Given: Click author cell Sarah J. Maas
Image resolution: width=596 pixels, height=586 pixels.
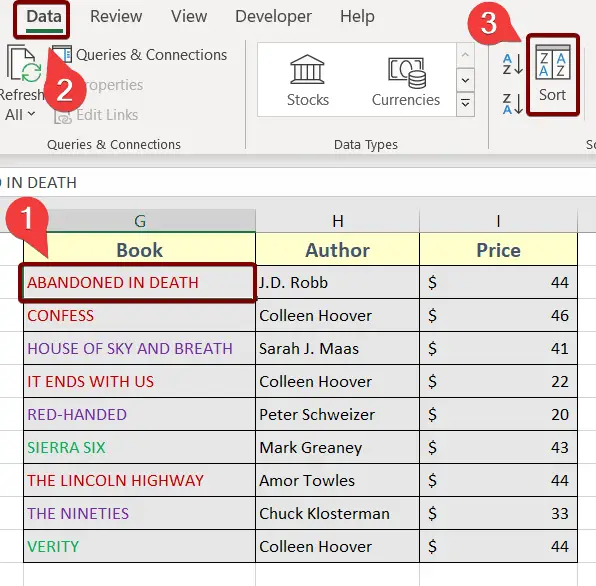Looking at the screenshot, I should 338,348.
